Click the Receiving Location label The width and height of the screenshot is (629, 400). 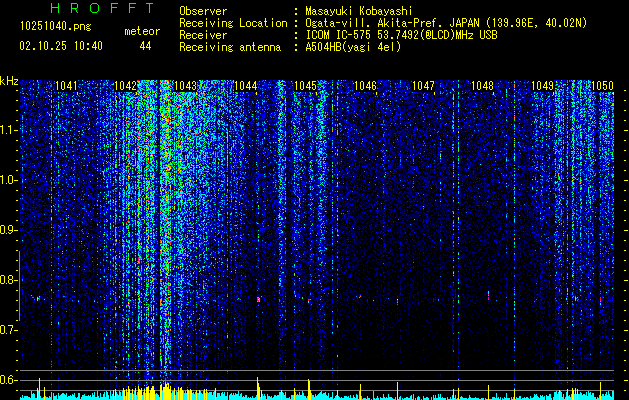click(x=233, y=23)
